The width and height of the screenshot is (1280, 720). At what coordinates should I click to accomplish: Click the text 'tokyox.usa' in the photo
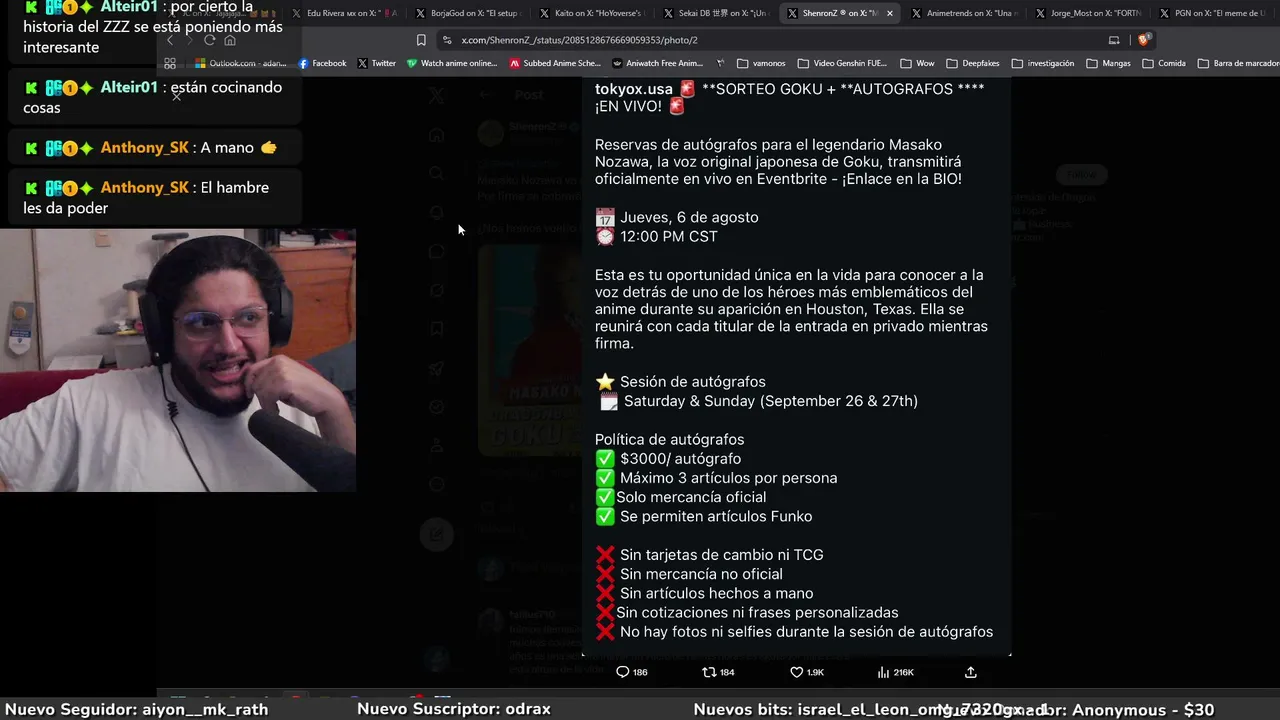click(x=634, y=88)
